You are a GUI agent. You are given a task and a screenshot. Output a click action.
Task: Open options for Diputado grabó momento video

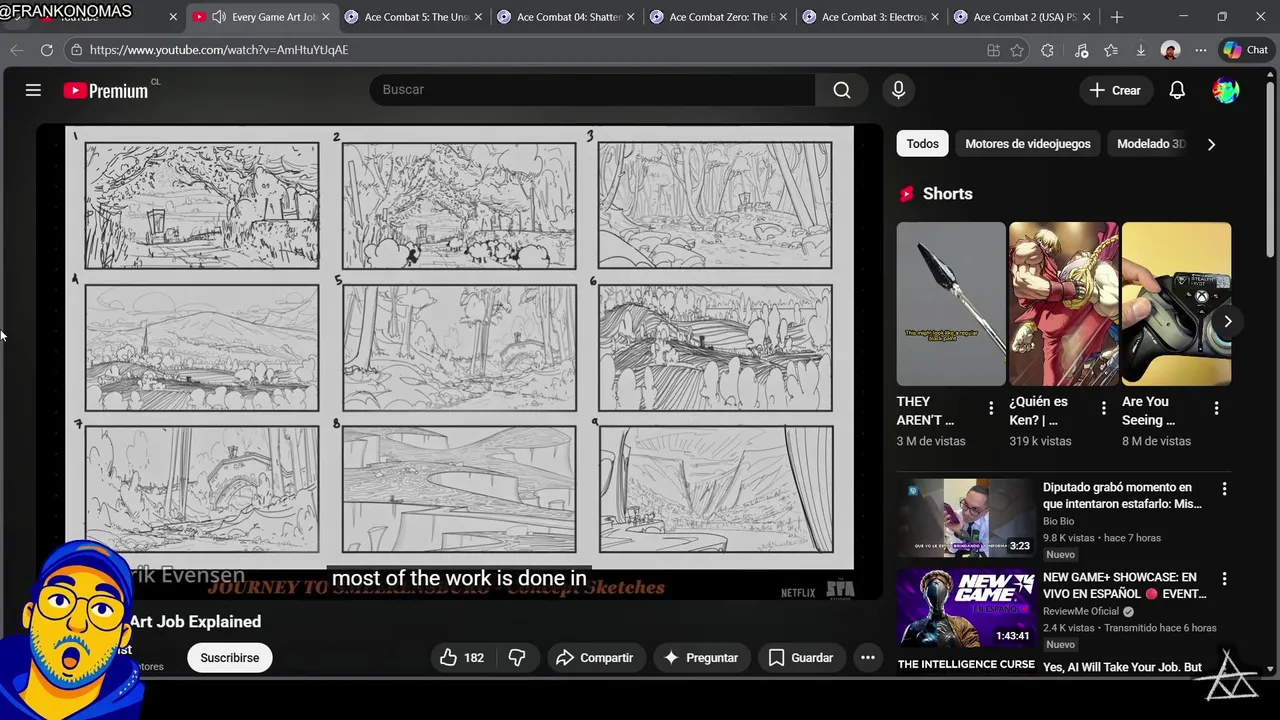1224,489
